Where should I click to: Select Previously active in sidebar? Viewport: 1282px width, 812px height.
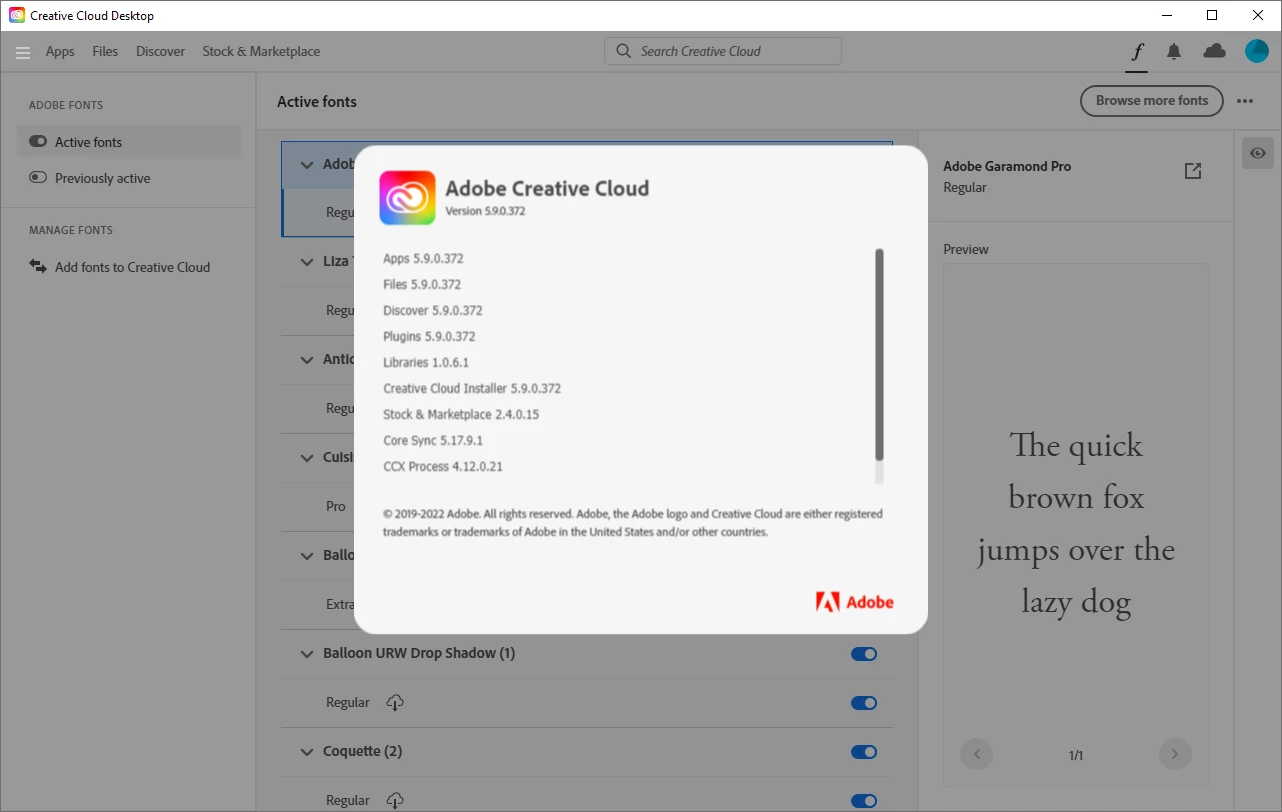(129, 178)
